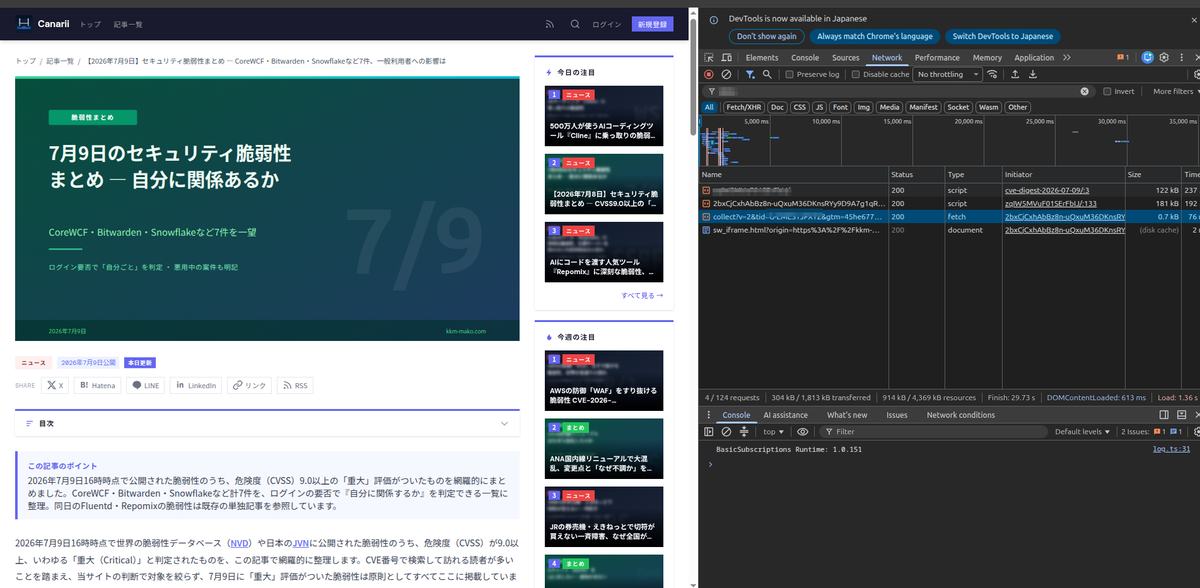Image resolution: width=1200 pixels, height=588 pixels.
Task: Open the drawer kebab menu beside Console tab
Action: pyautogui.click(x=709, y=415)
